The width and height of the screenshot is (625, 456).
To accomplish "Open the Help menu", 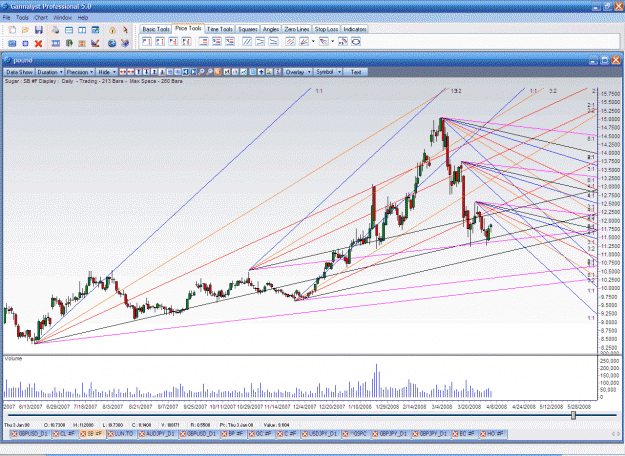I will pyautogui.click(x=83, y=18).
